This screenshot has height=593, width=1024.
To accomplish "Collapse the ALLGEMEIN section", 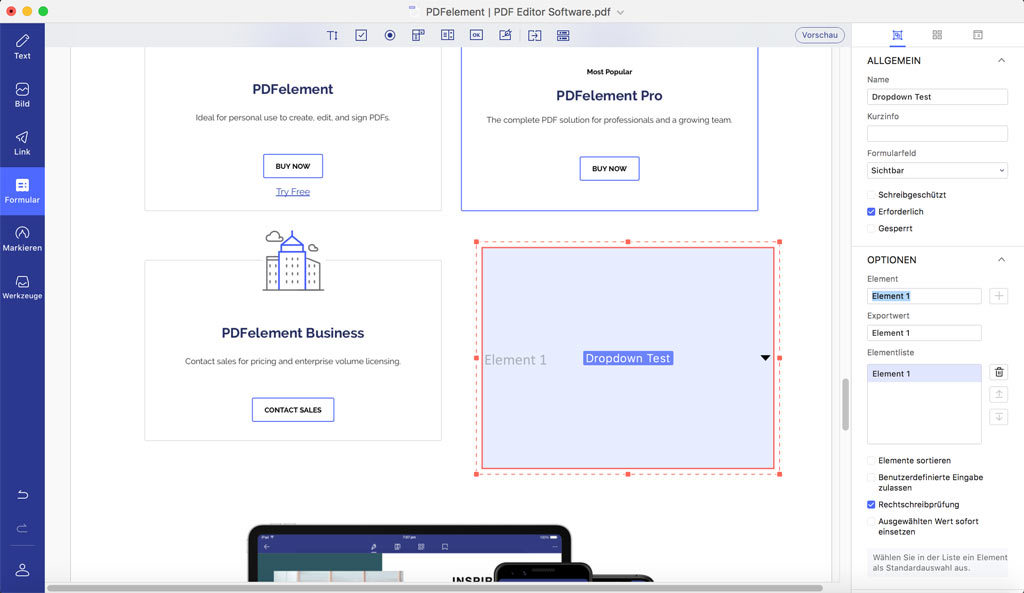I will [1001, 60].
